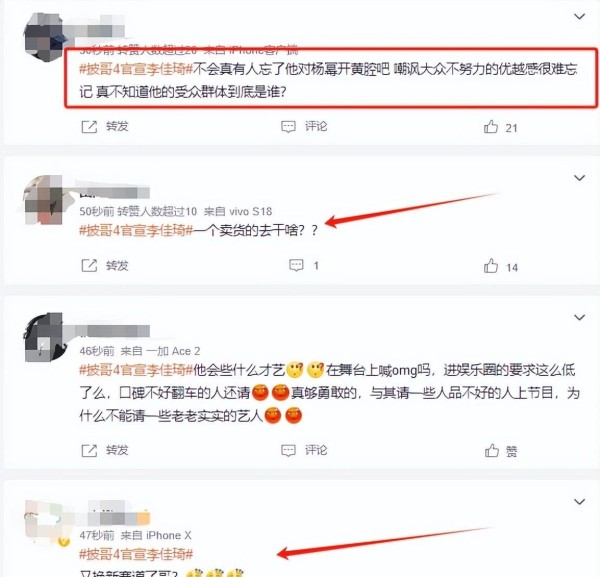Open the first commenter's blurred avatar
Viewport: 600px width, 577px height.
coord(43,37)
